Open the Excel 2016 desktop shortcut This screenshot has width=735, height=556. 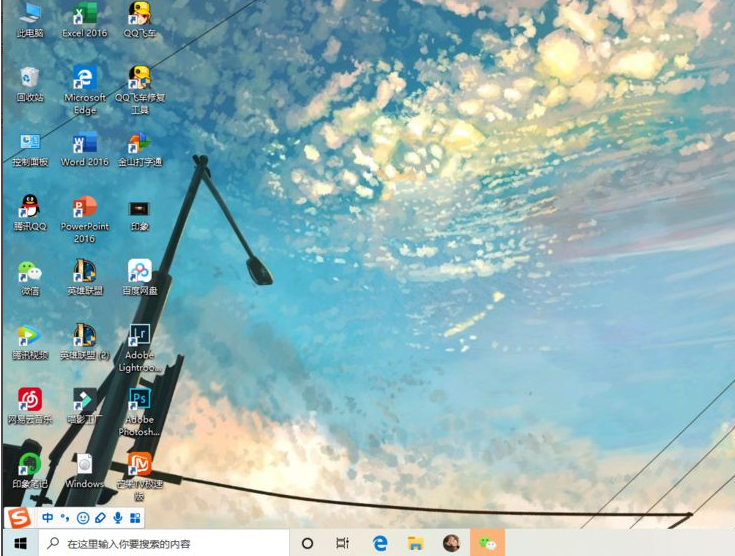tap(85, 15)
